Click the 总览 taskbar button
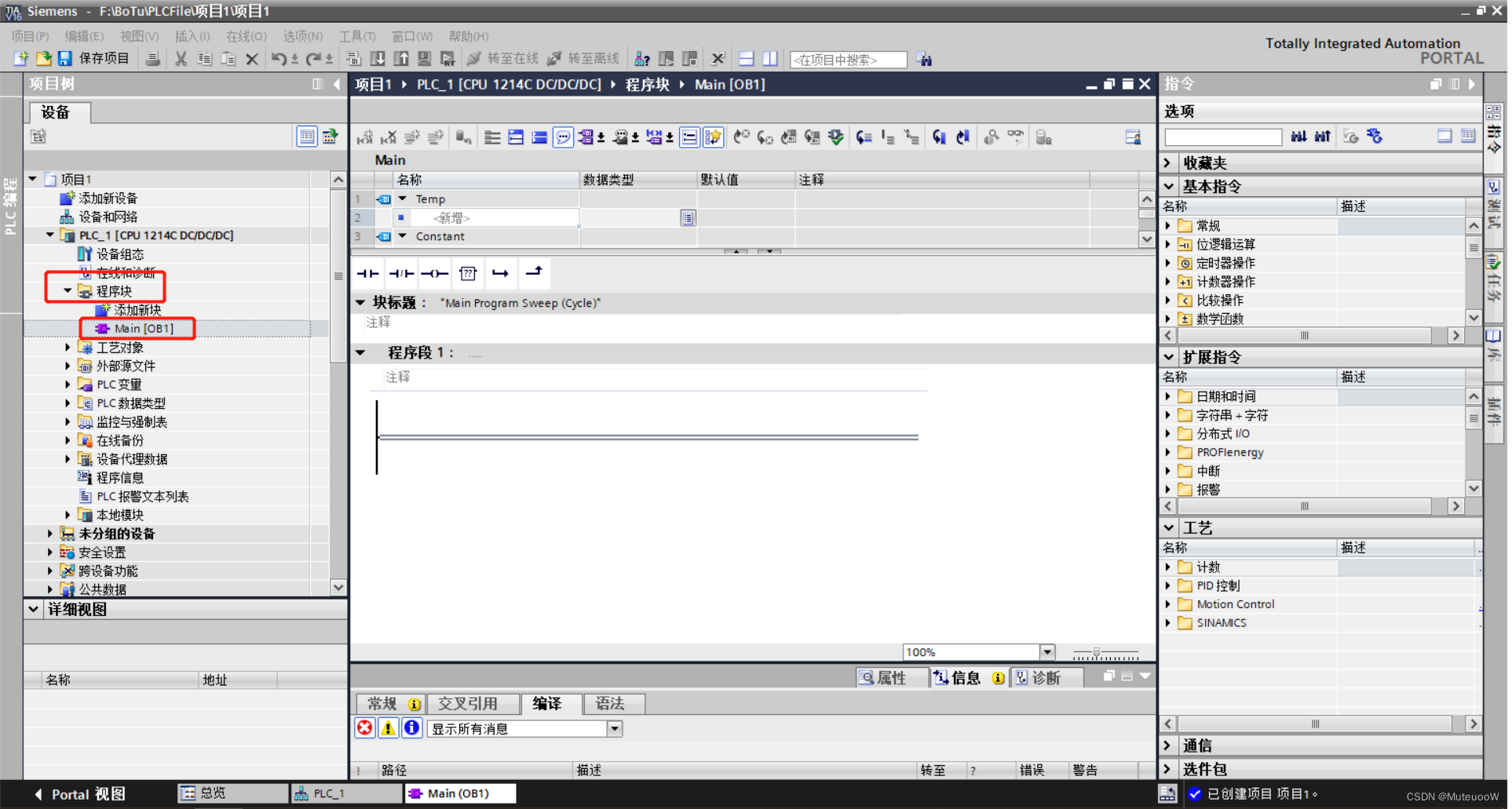The image size is (1512, 809). pyautogui.click(x=233, y=793)
